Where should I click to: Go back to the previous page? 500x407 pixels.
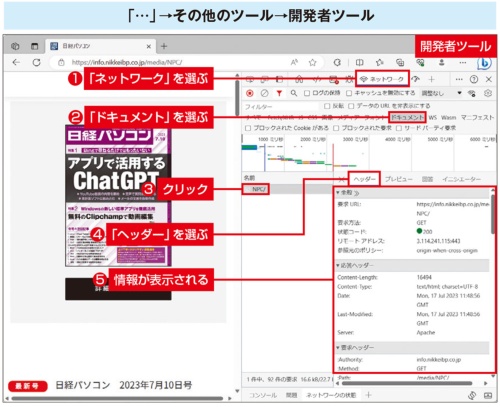pyautogui.click(x=16, y=62)
